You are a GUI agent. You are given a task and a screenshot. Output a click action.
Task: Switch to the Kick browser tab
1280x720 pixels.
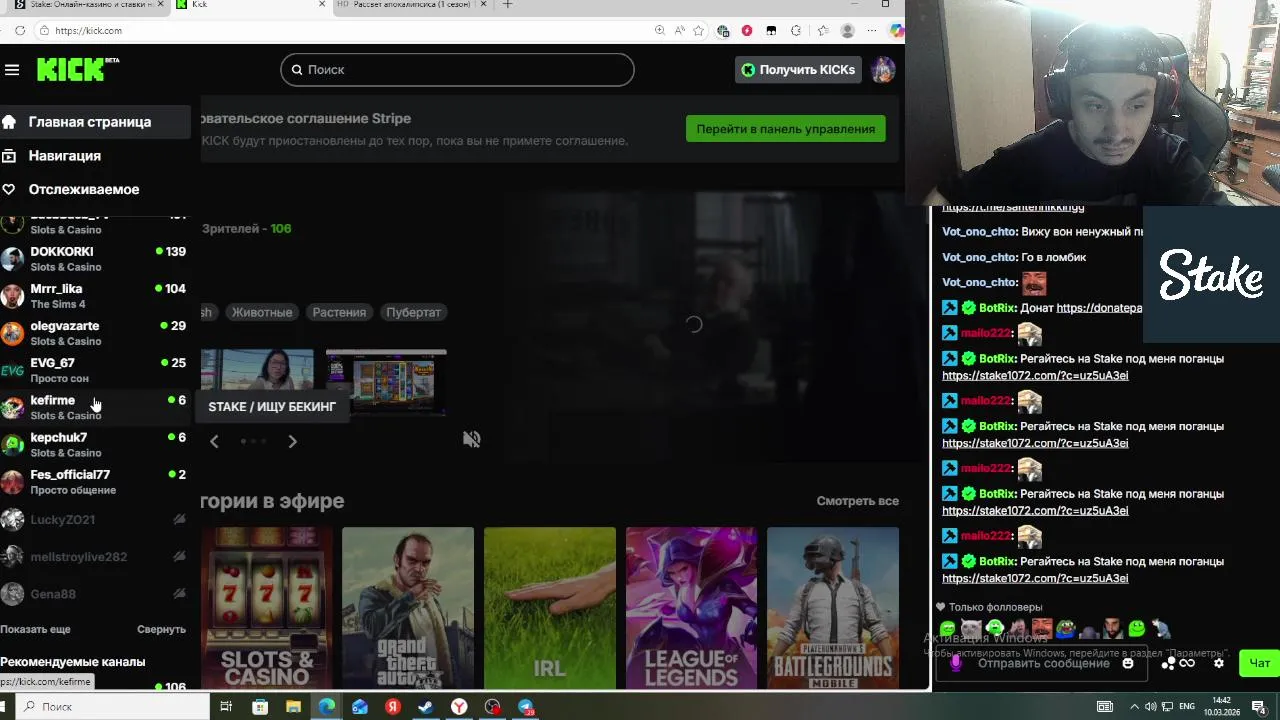click(x=250, y=5)
